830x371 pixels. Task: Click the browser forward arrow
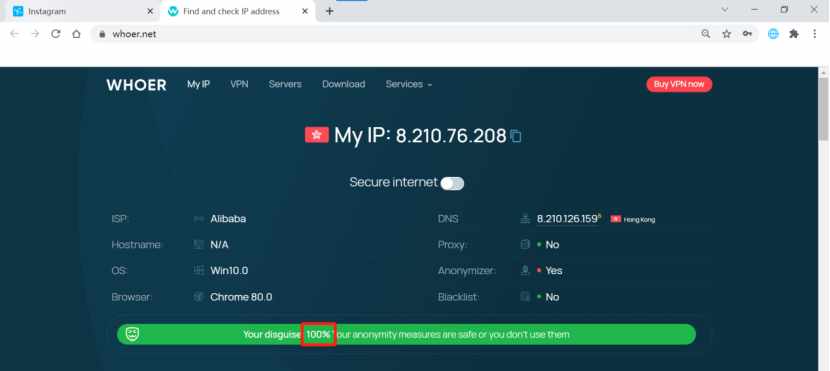pos(35,34)
